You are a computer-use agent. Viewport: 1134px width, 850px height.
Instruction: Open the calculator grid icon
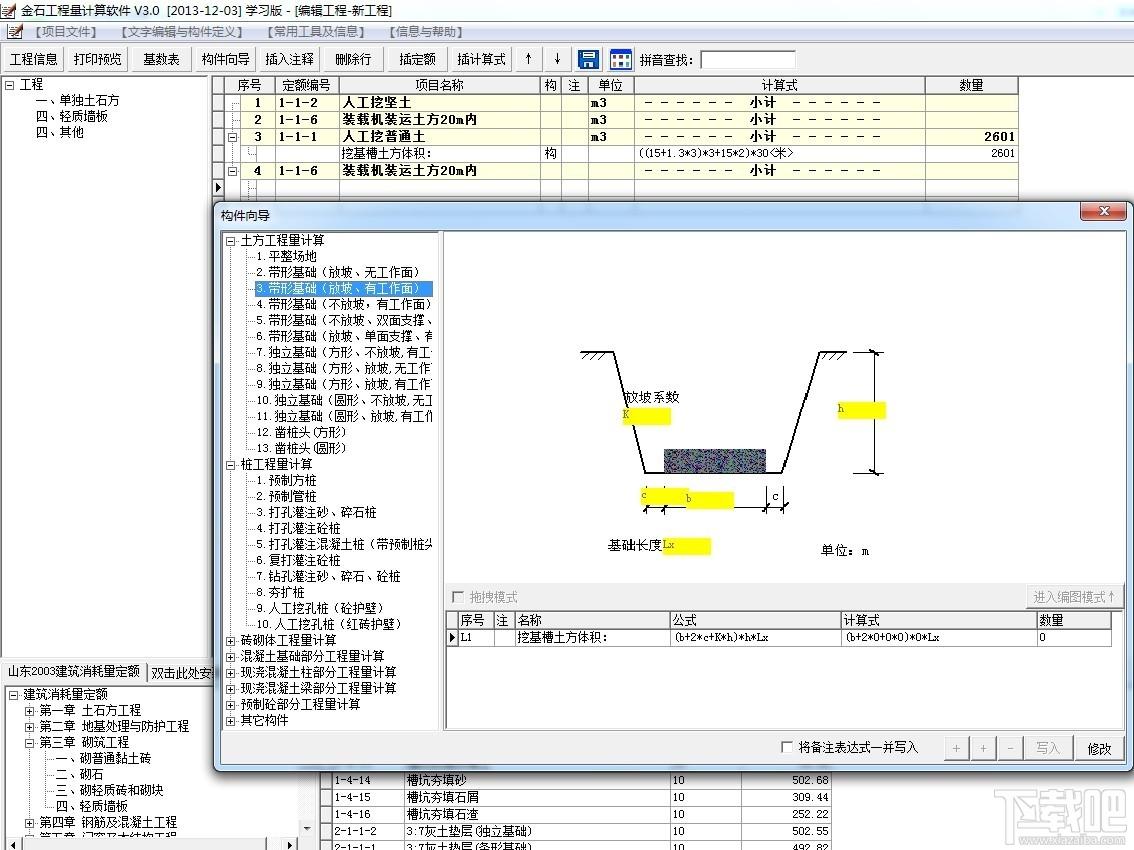pyautogui.click(x=621, y=59)
